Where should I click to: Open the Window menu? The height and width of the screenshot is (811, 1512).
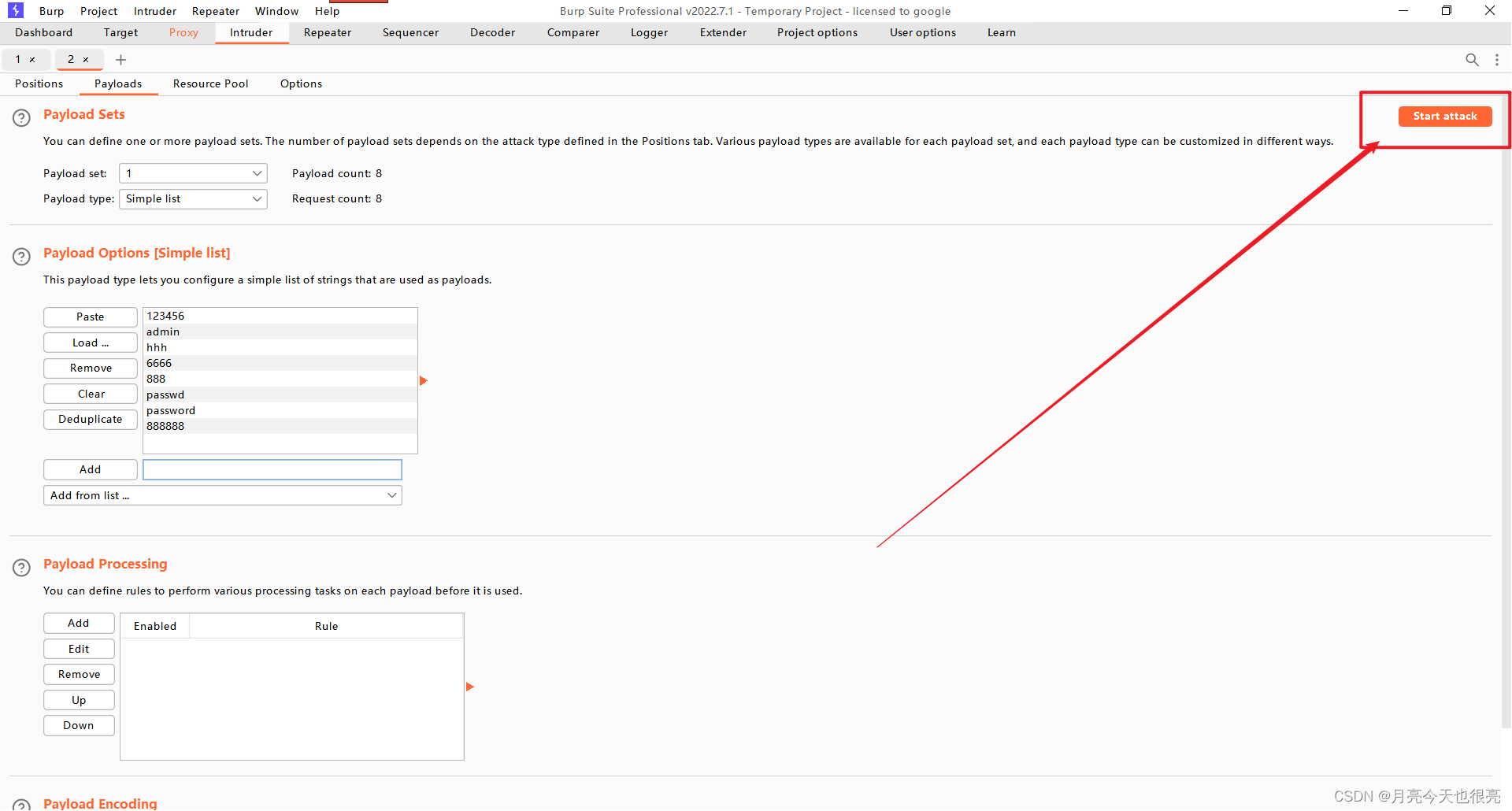[x=276, y=11]
